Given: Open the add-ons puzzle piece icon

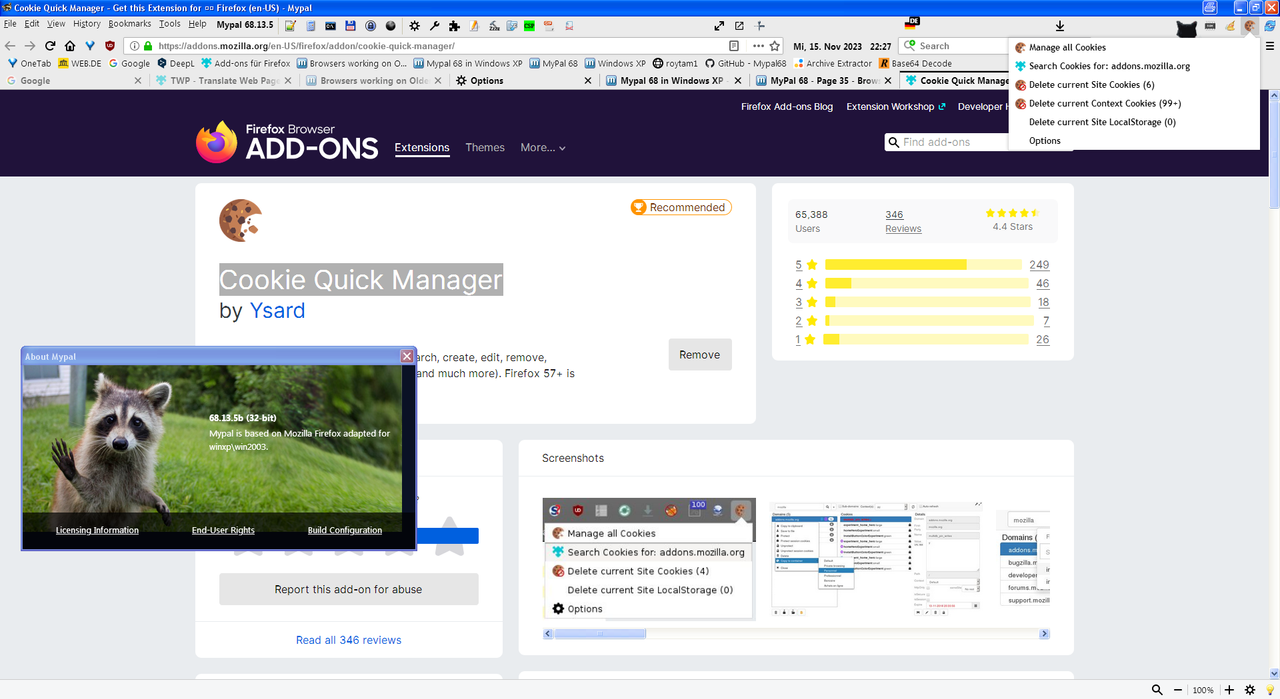Looking at the screenshot, I should (x=454, y=26).
